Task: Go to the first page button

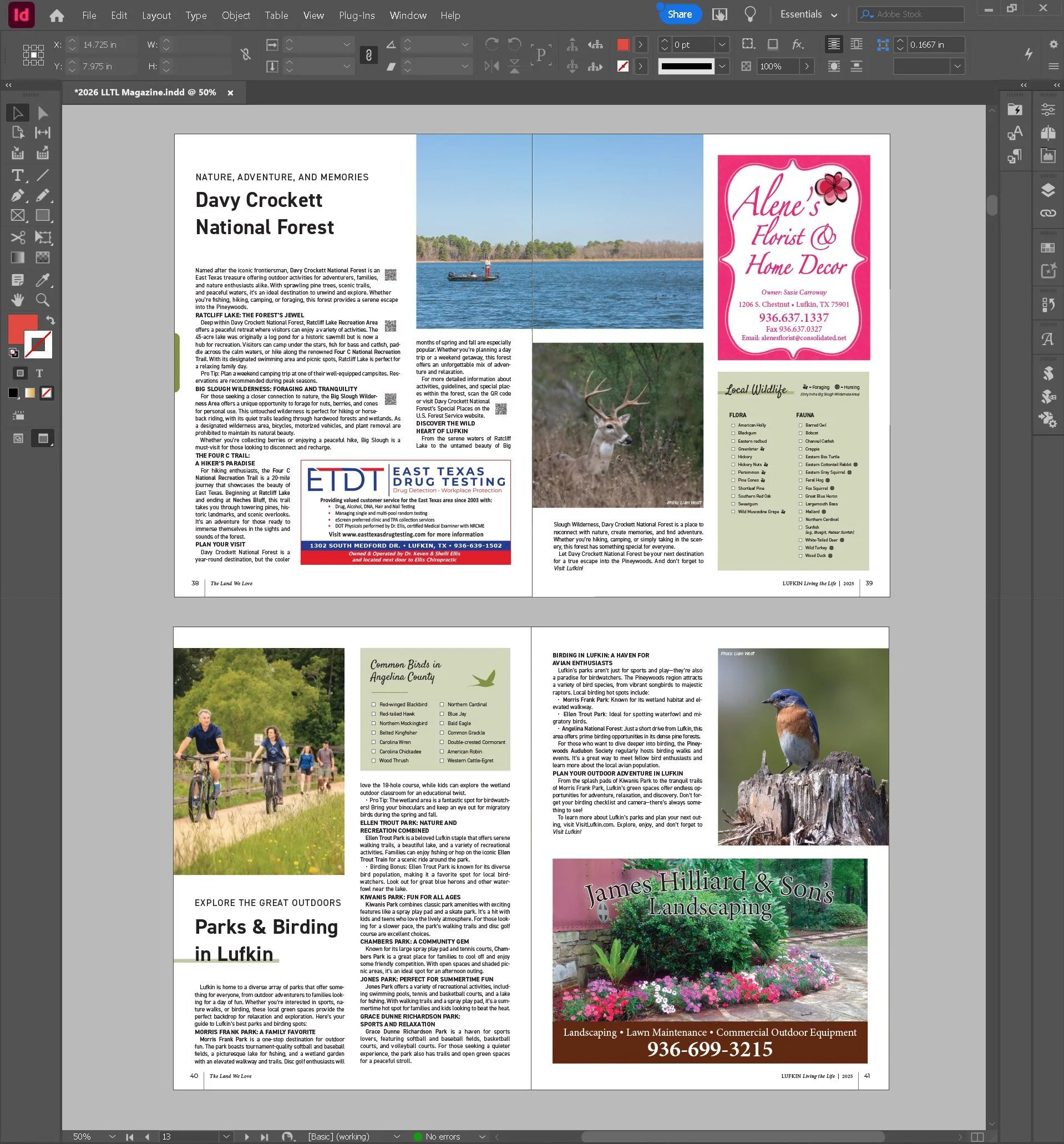Action: click(x=130, y=1137)
